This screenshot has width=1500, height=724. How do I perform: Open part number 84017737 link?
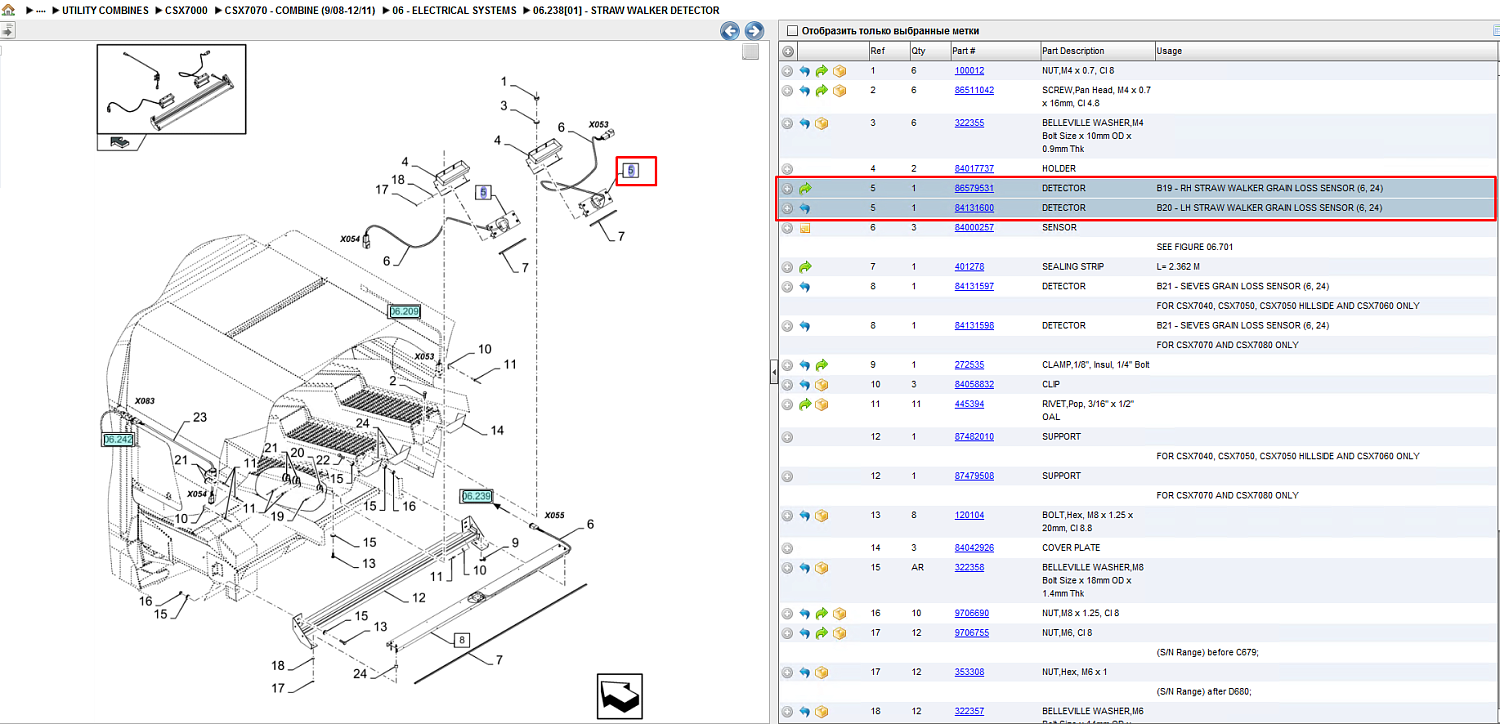click(x=974, y=169)
